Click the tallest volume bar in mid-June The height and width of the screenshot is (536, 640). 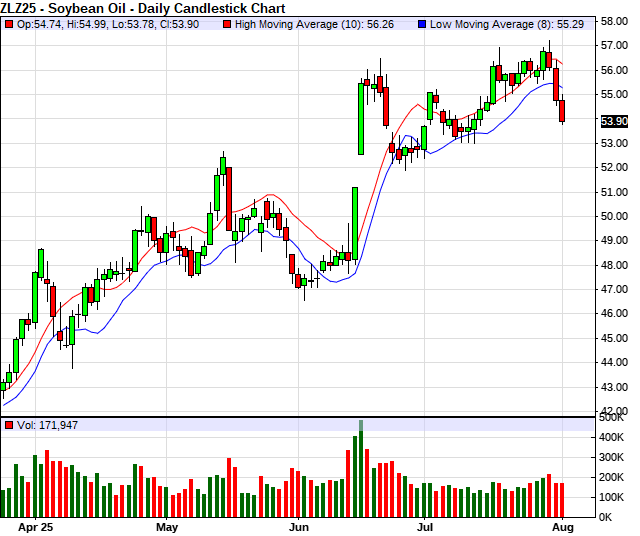360,470
